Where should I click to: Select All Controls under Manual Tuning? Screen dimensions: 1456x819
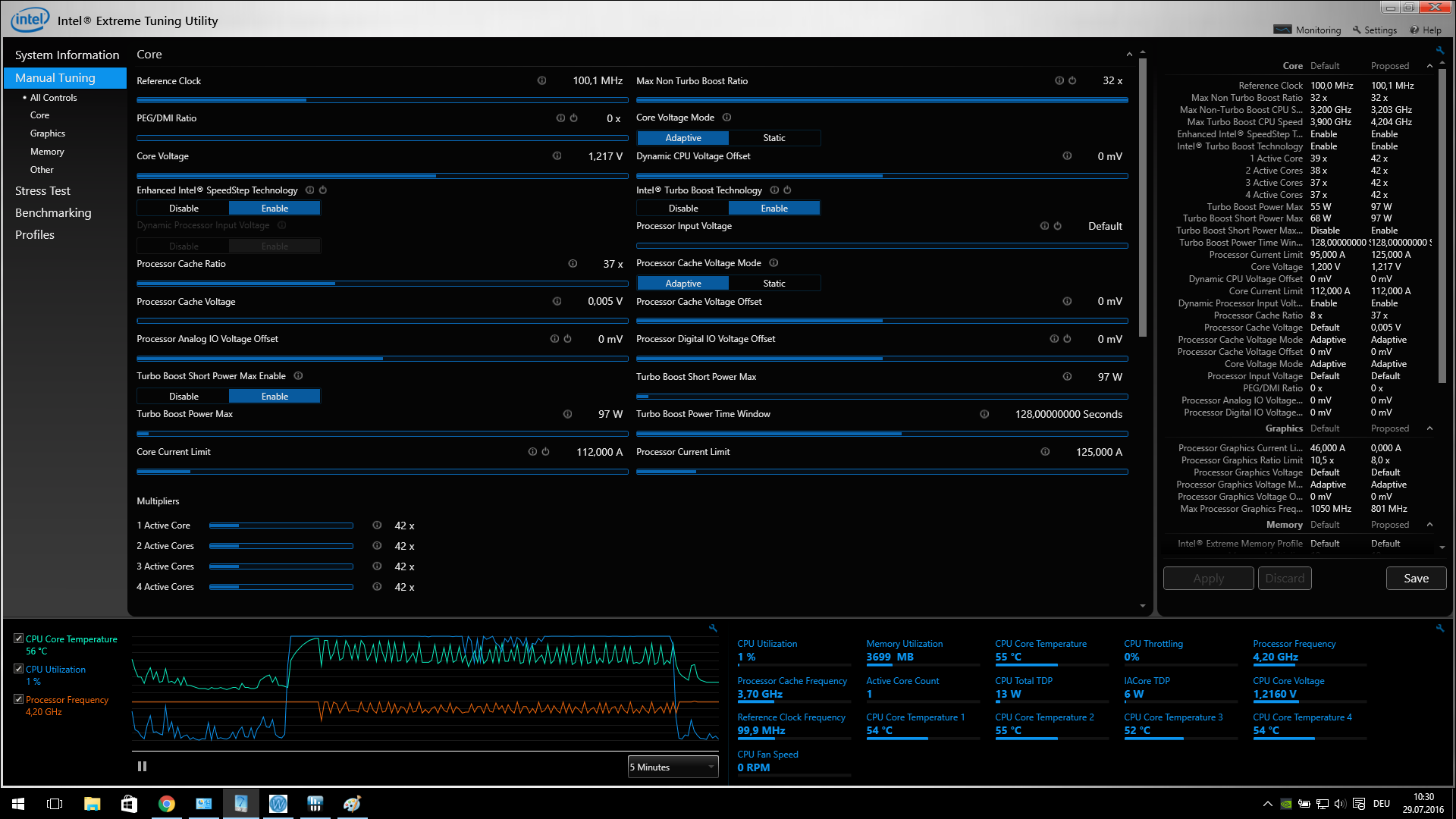(53, 98)
